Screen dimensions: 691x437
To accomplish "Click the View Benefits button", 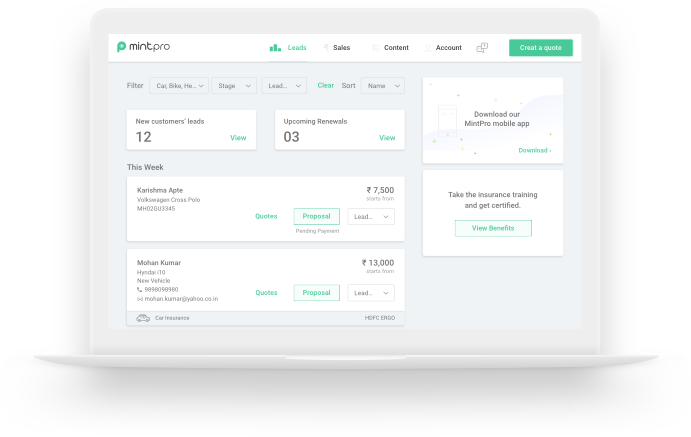I will [493, 228].
